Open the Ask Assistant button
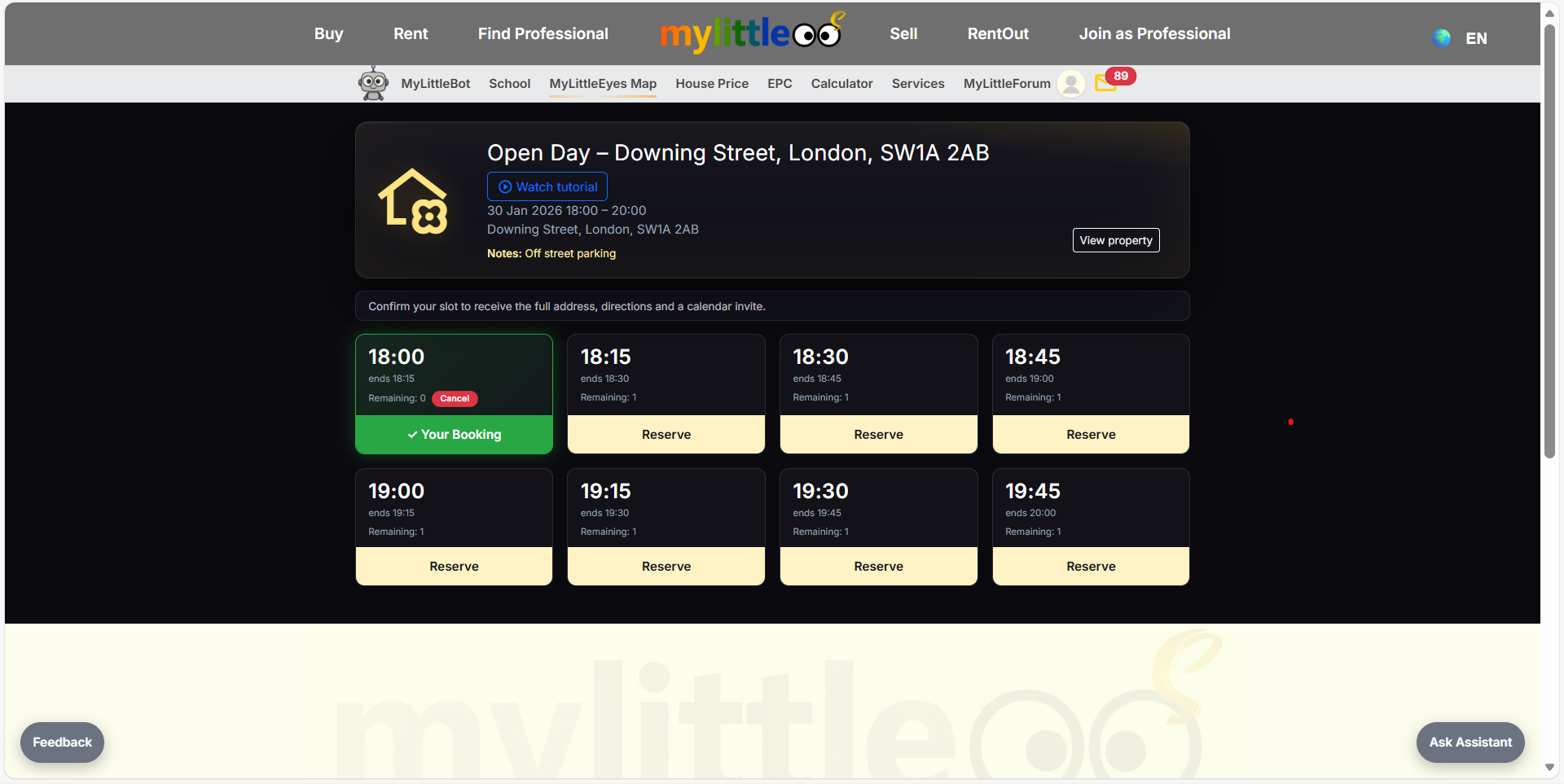 pyautogui.click(x=1470, y=742)
